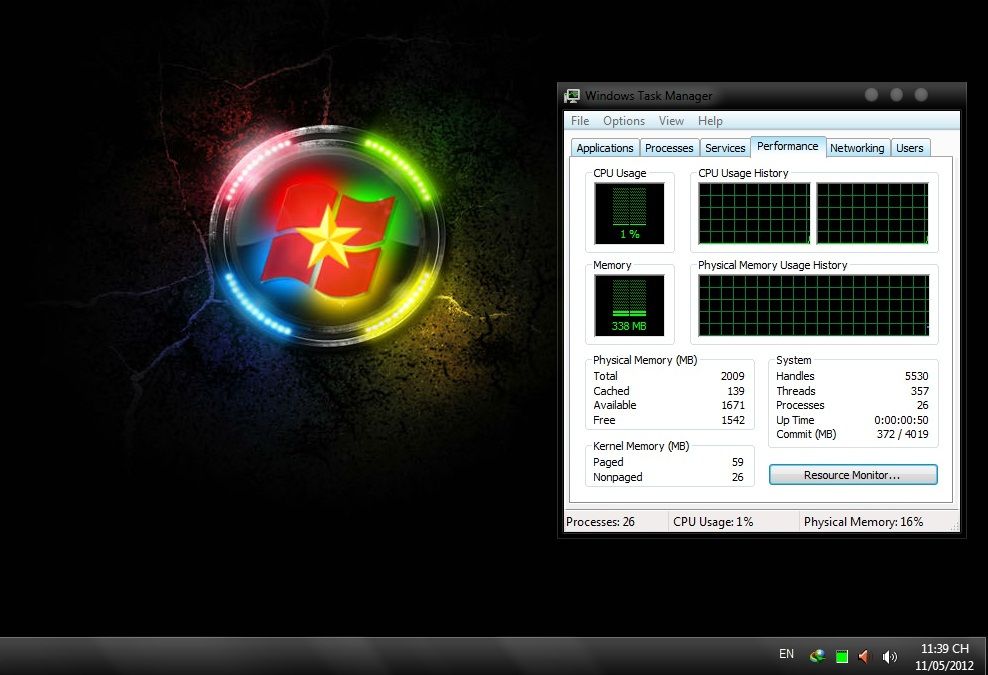
Task: Click the Threads value 357
Action: coord(920,391)
